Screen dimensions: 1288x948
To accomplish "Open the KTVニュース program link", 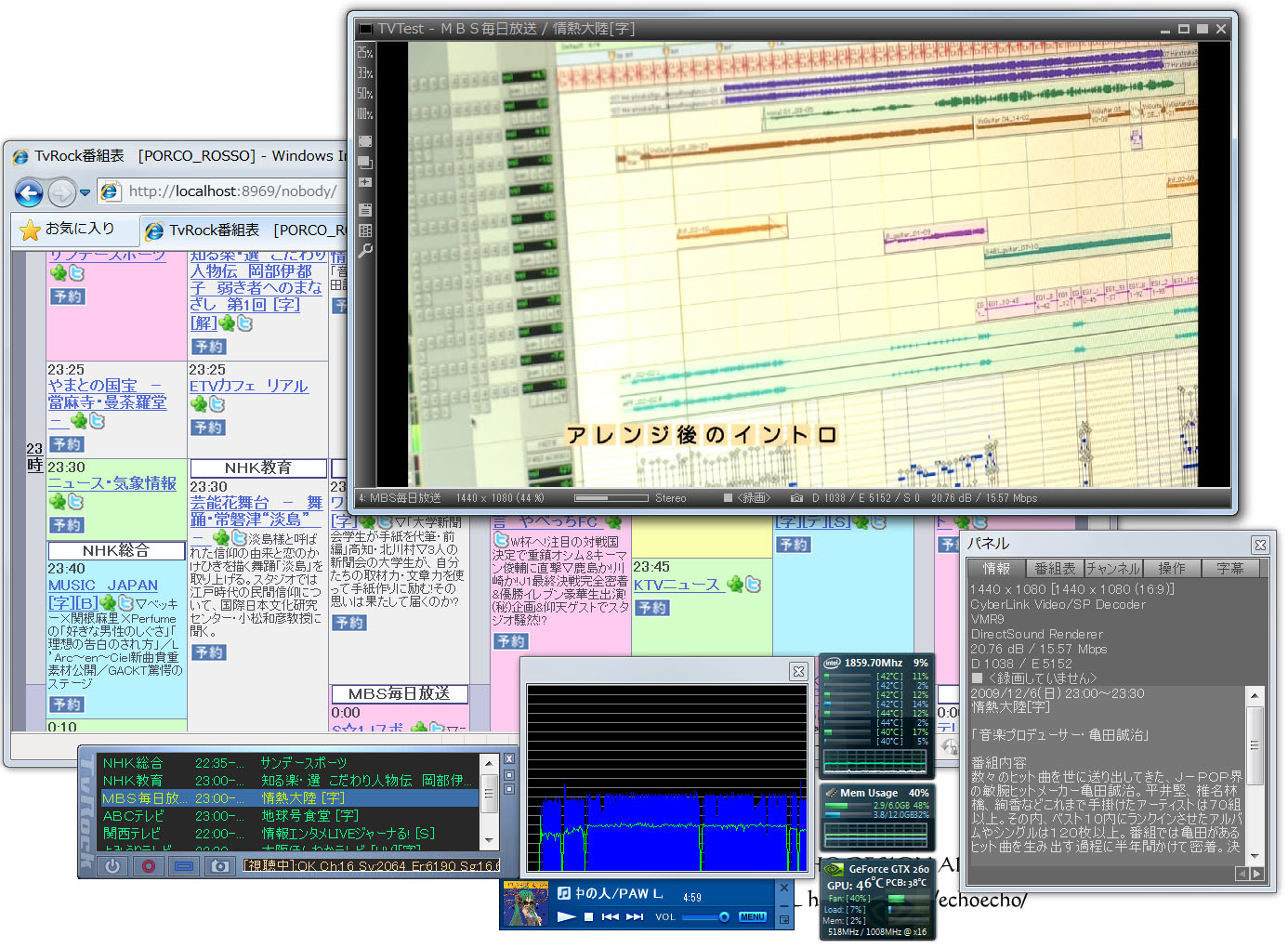I will click(677, 585).
